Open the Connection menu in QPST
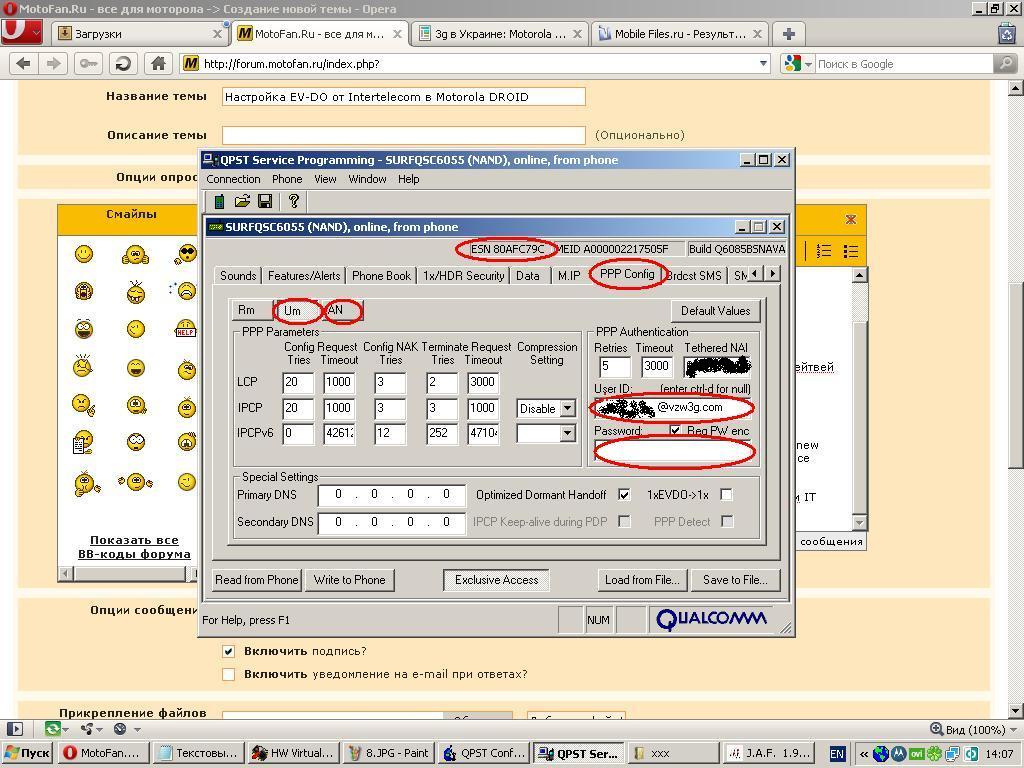The width and height of the screenshot is (1024, 768). tap(233, 179)
